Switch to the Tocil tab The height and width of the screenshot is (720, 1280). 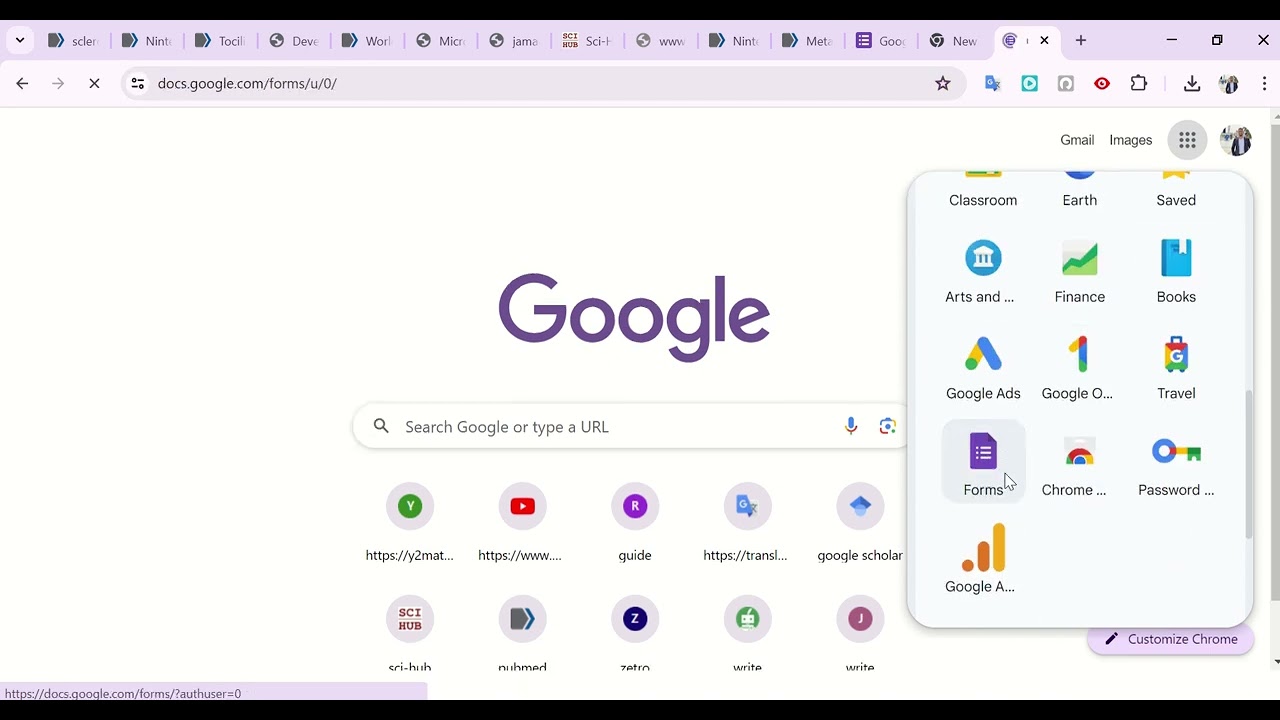tap(220, 41)
